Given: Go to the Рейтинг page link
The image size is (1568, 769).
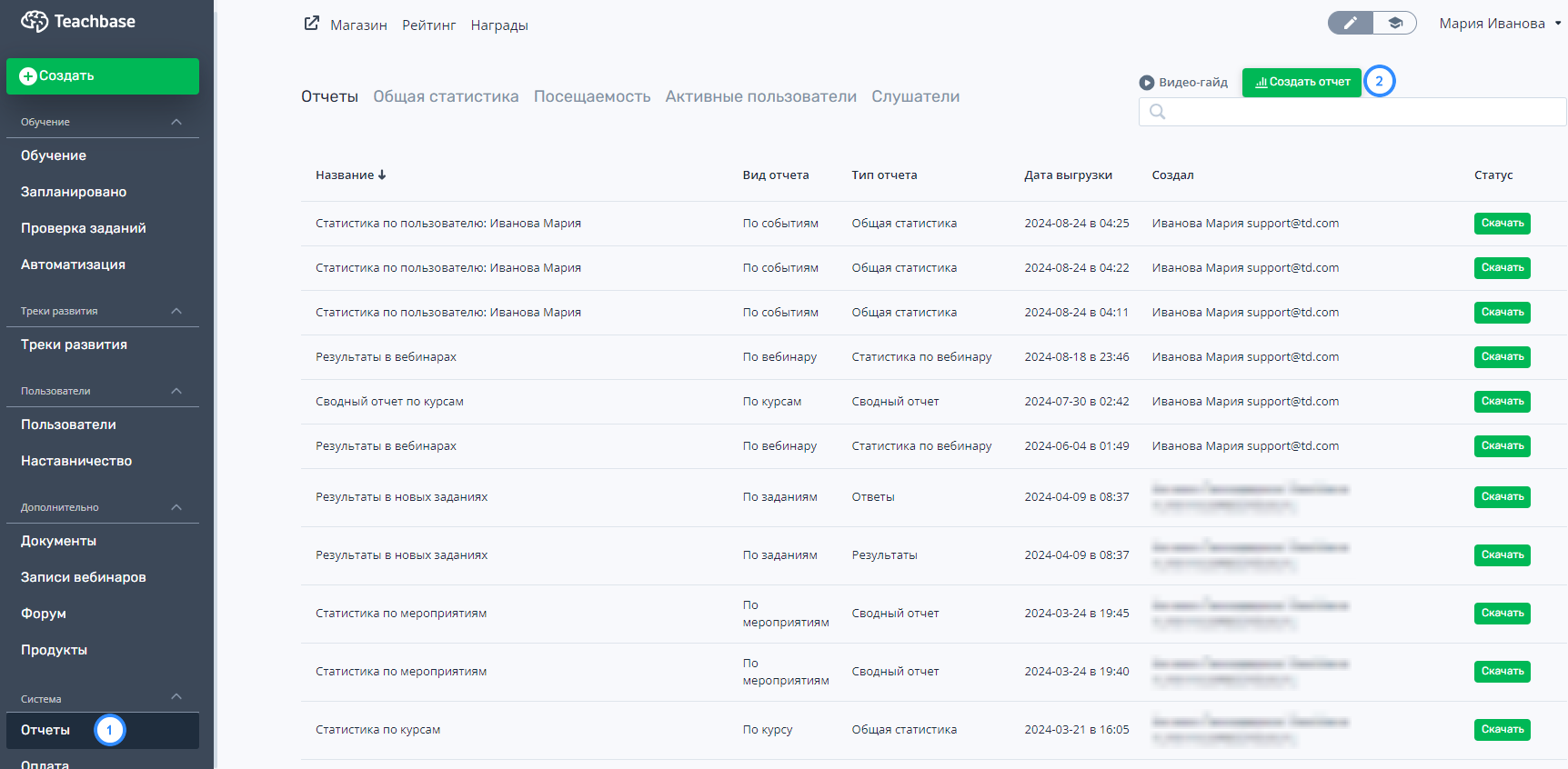Looking at the screenshot, I should 428,25.
